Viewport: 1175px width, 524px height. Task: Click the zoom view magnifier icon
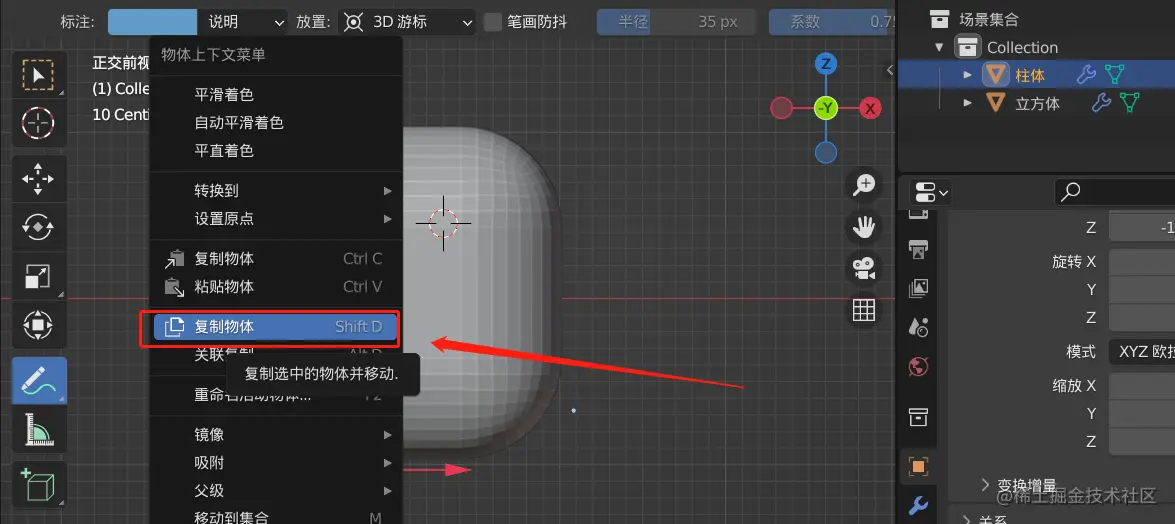[865, 185]
